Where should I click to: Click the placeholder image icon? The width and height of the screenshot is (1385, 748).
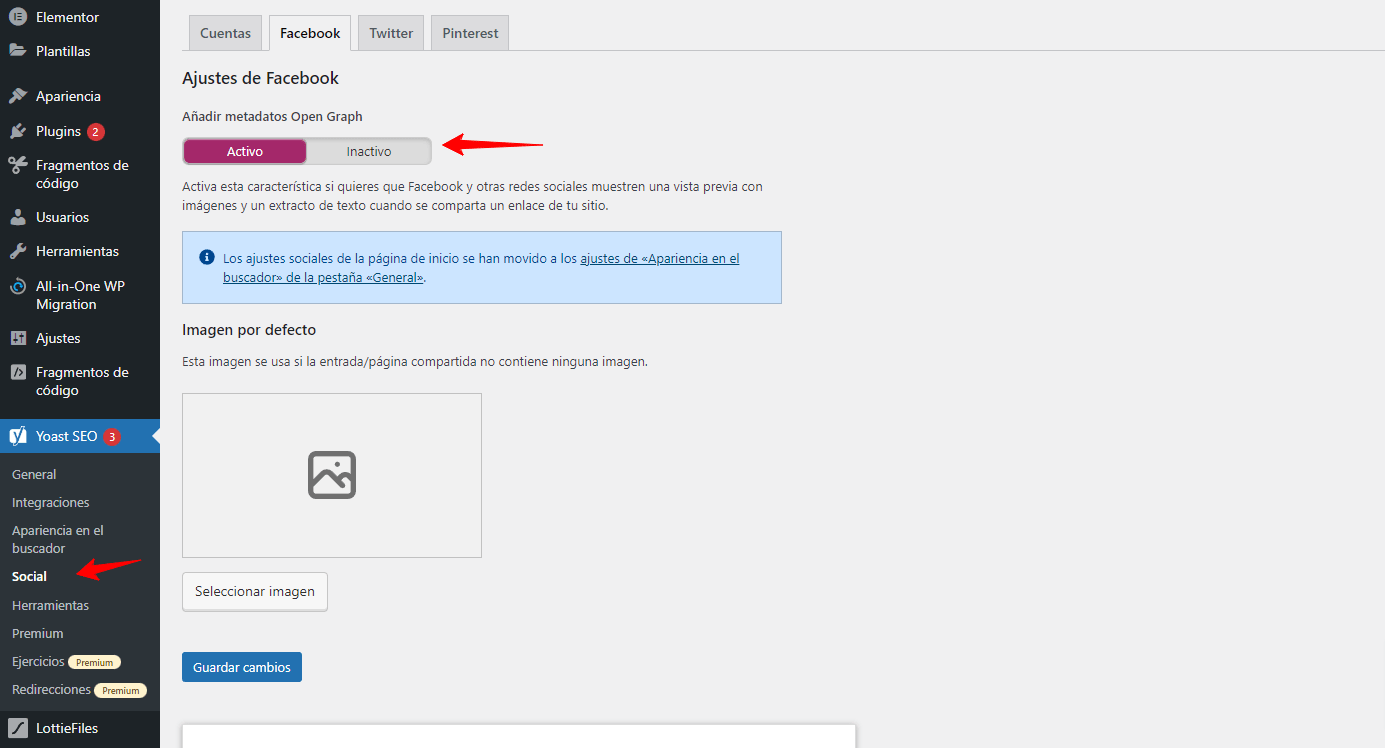pos(332,475)
